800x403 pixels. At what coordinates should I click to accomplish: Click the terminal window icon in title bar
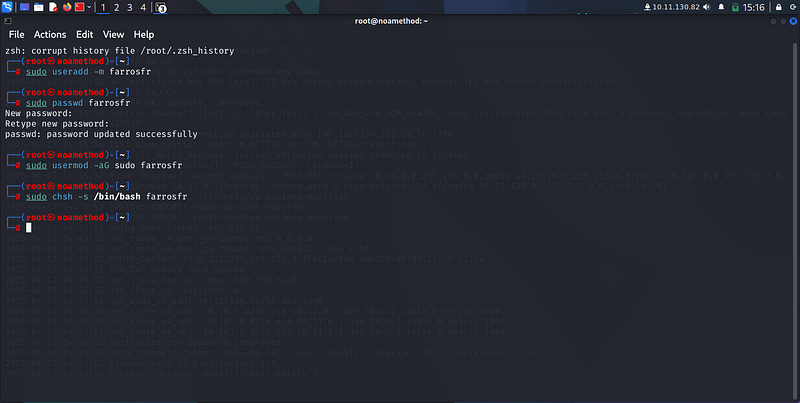click(x=8, y=21)
